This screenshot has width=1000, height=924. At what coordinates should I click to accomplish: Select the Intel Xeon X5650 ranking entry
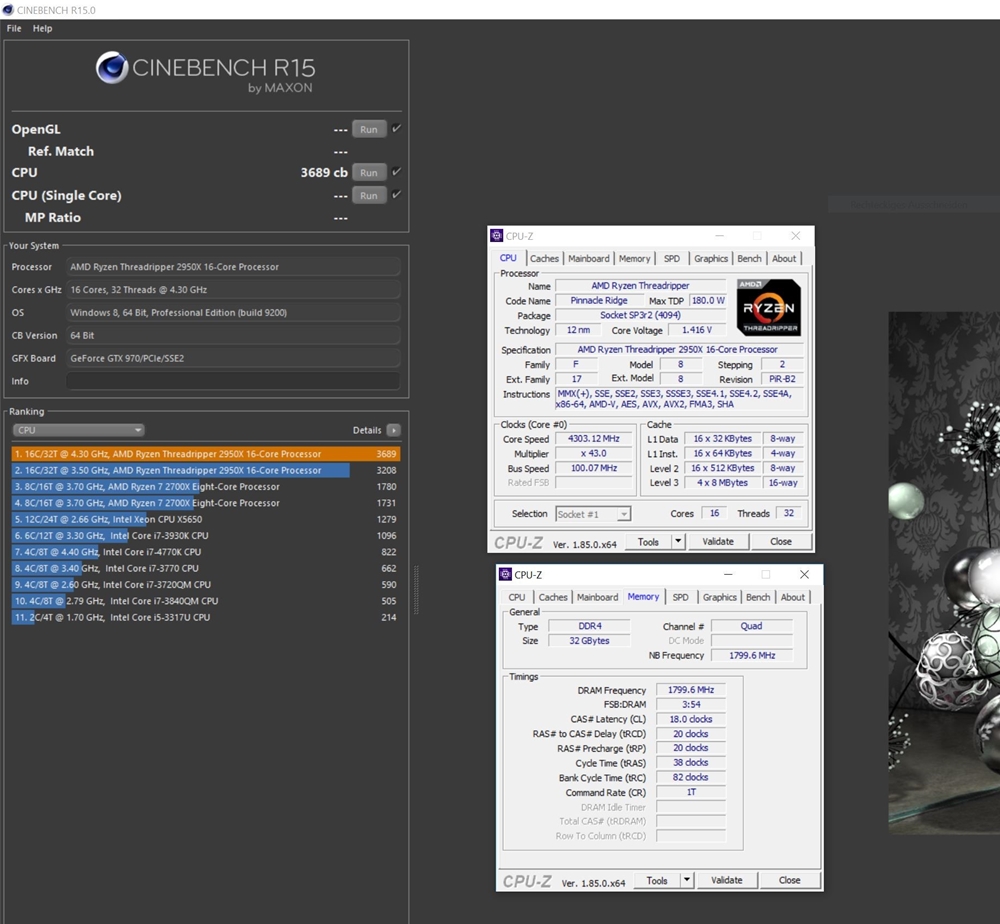(x=205, y=520)
